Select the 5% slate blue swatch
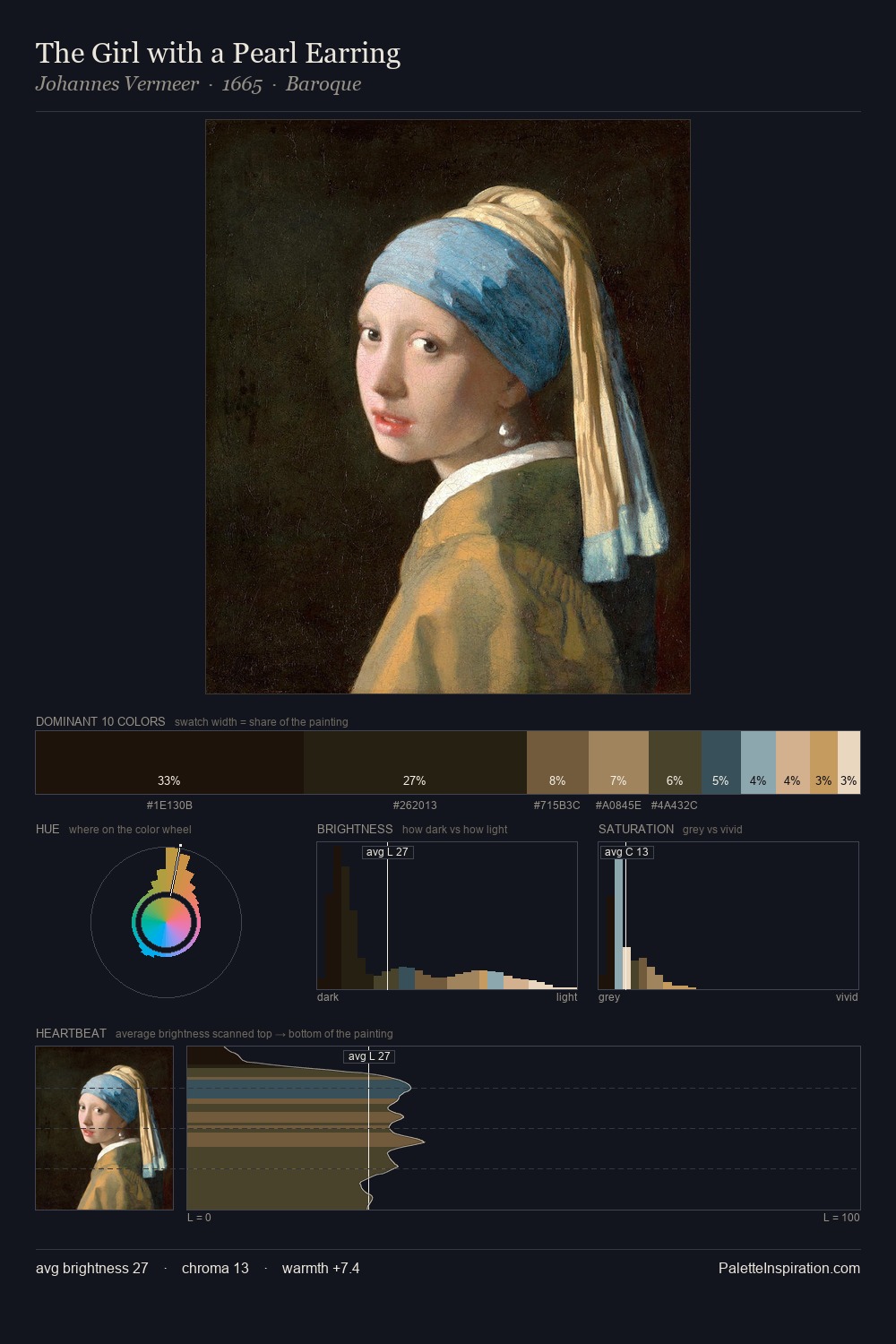Screen dimensions: 896x1344 [721, 762]
